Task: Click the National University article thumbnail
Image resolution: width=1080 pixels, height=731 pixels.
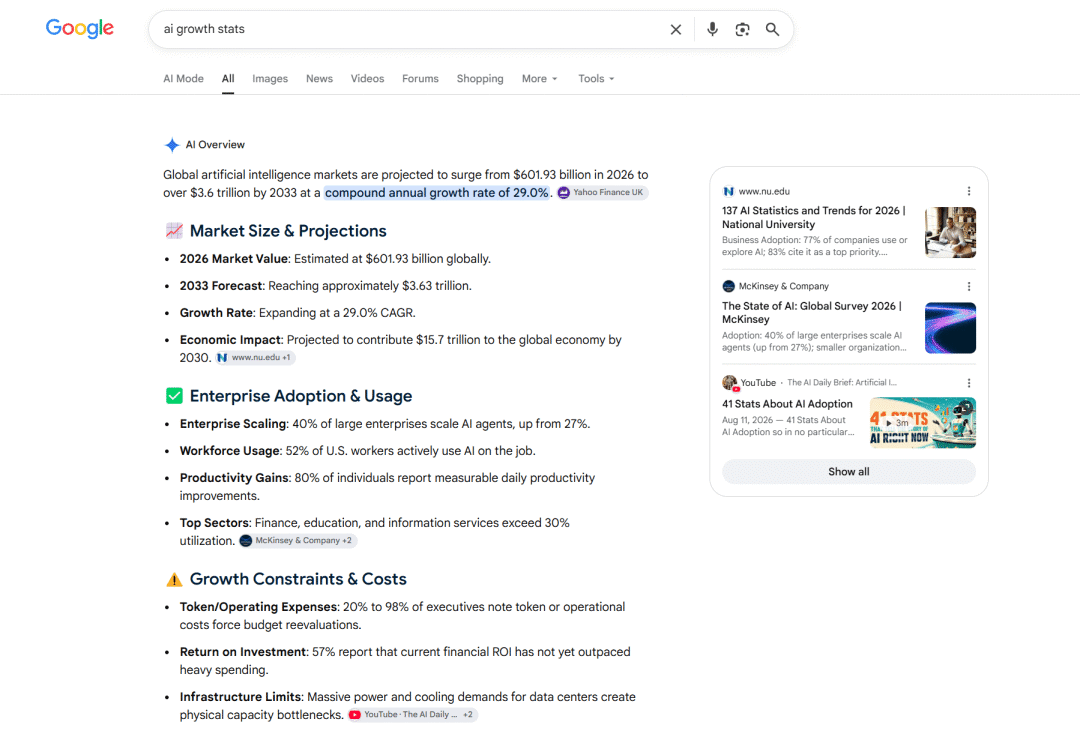Action: 950,232
